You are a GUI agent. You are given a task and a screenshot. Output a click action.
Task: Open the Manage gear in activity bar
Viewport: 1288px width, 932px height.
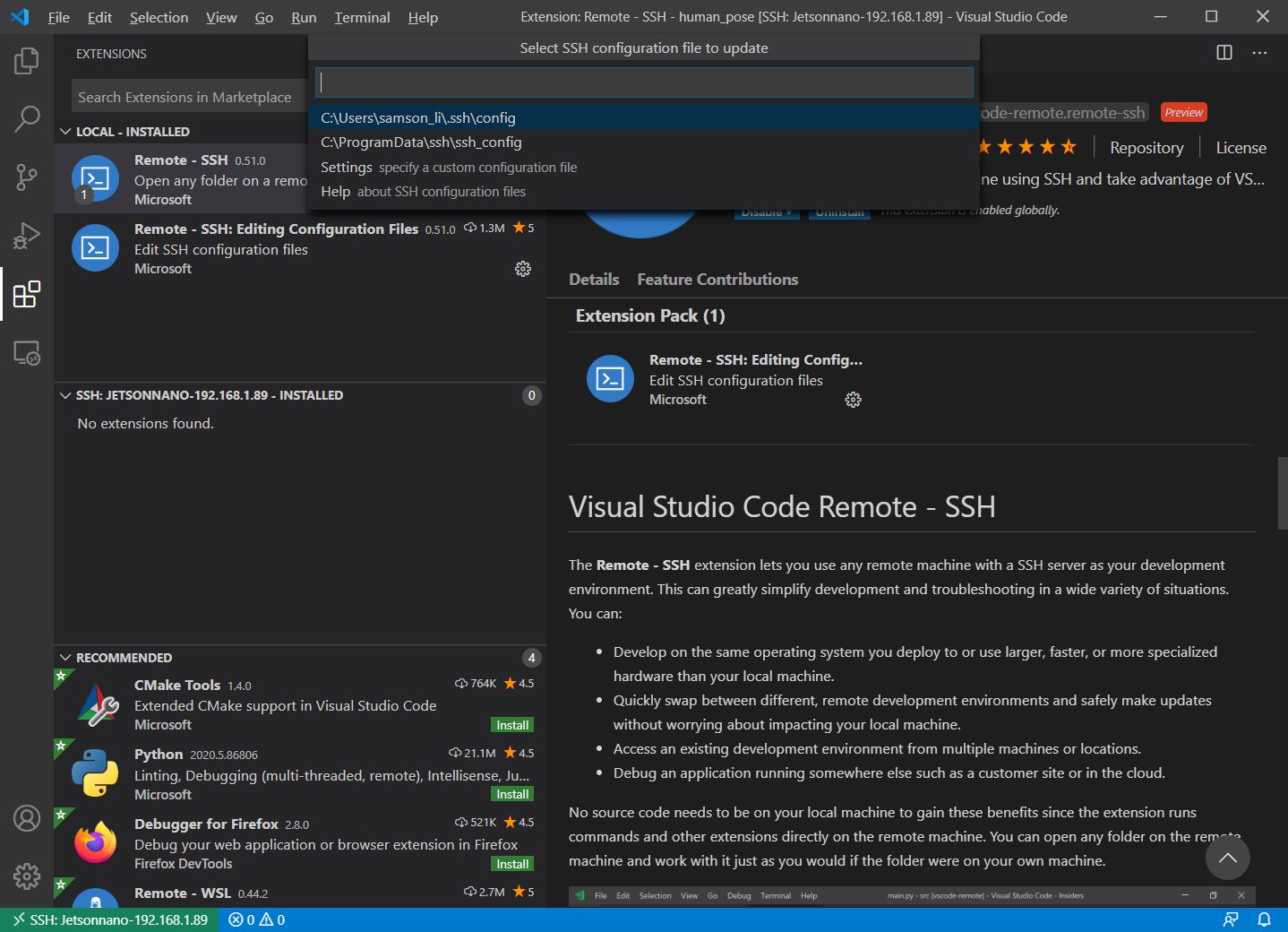tap(27, 876)
